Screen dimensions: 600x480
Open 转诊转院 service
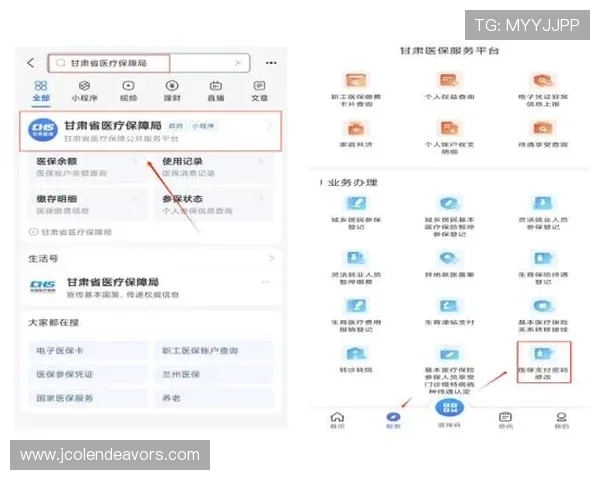click(x=356, y=359)
